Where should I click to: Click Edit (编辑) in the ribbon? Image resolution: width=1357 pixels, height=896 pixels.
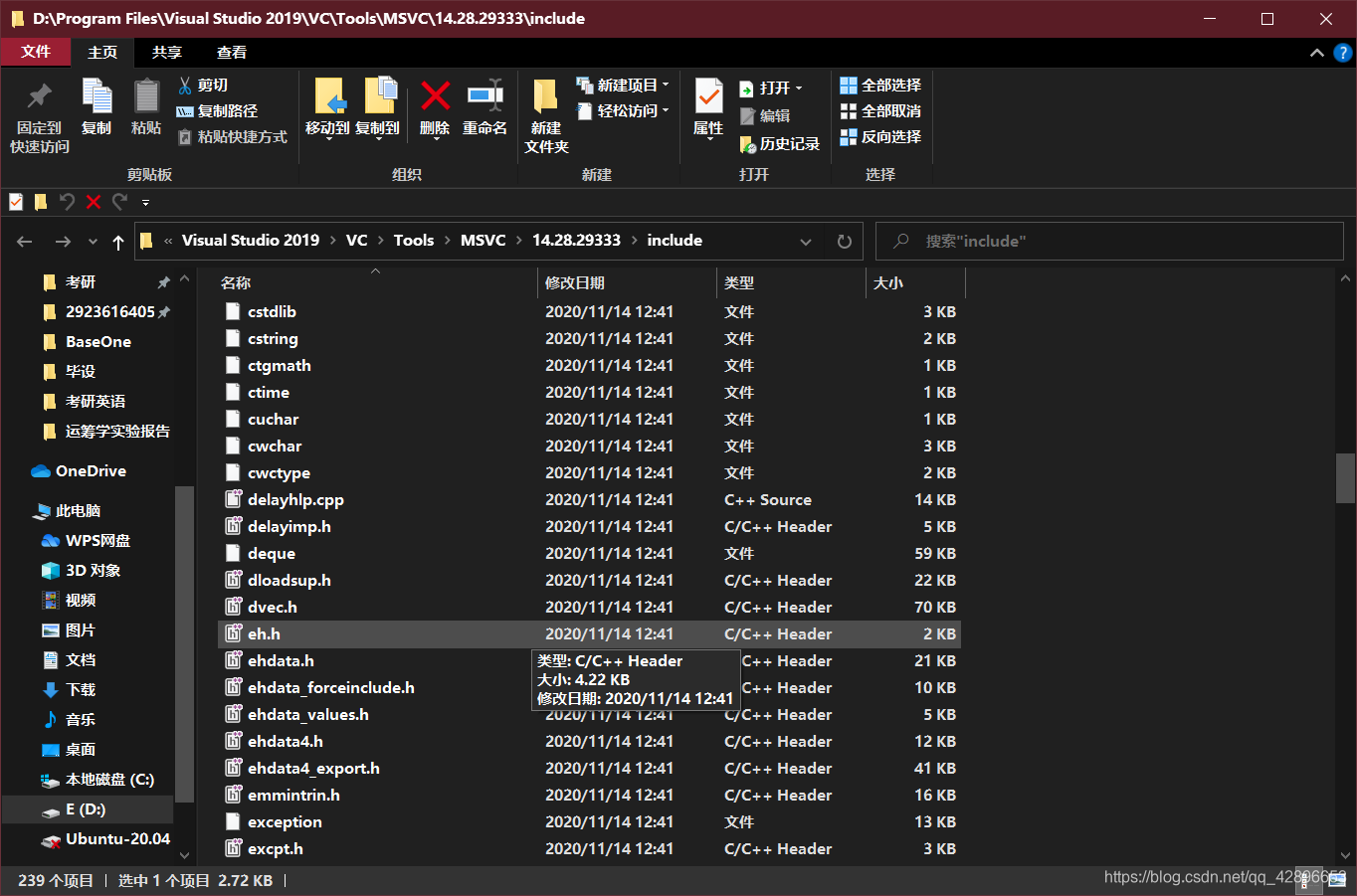[765, 116]
